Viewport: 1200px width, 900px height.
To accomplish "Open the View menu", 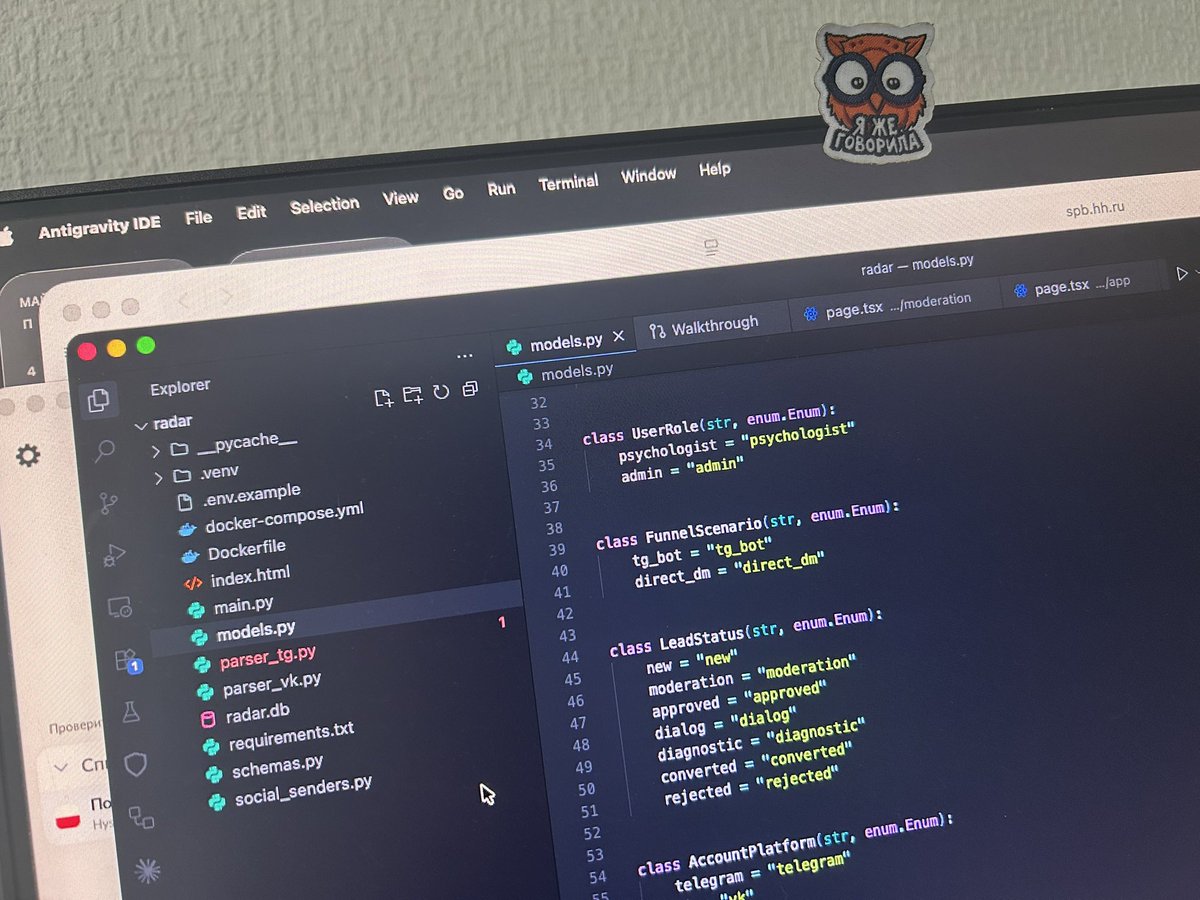I will point(401,199).
